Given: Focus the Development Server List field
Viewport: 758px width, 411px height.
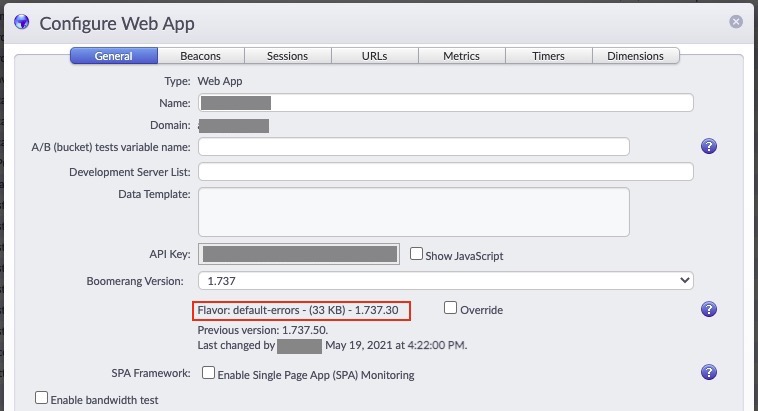Looking at the screenshot, I should pos(445,172).
